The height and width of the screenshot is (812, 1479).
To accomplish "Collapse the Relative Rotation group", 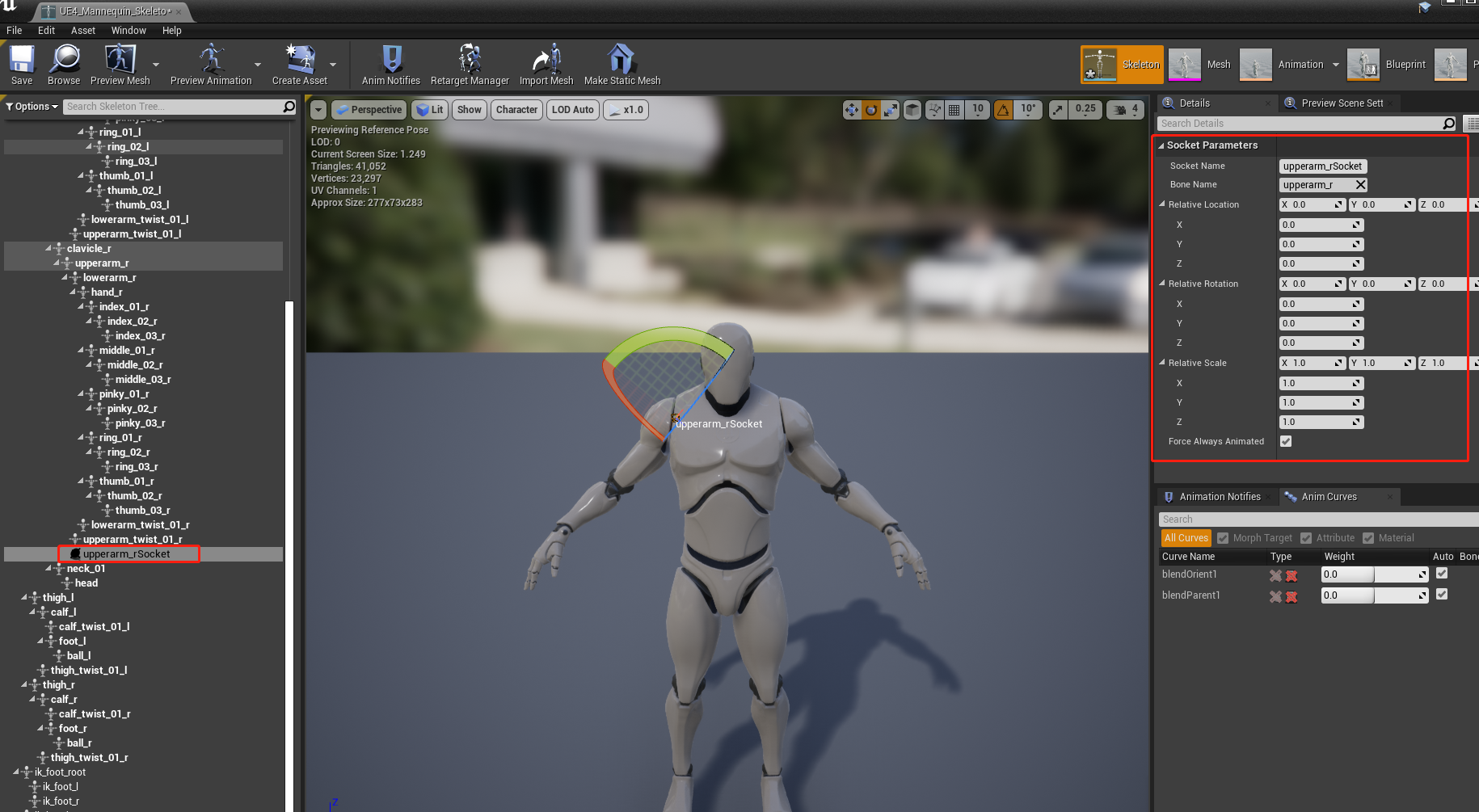I will tap(1162, 284).
